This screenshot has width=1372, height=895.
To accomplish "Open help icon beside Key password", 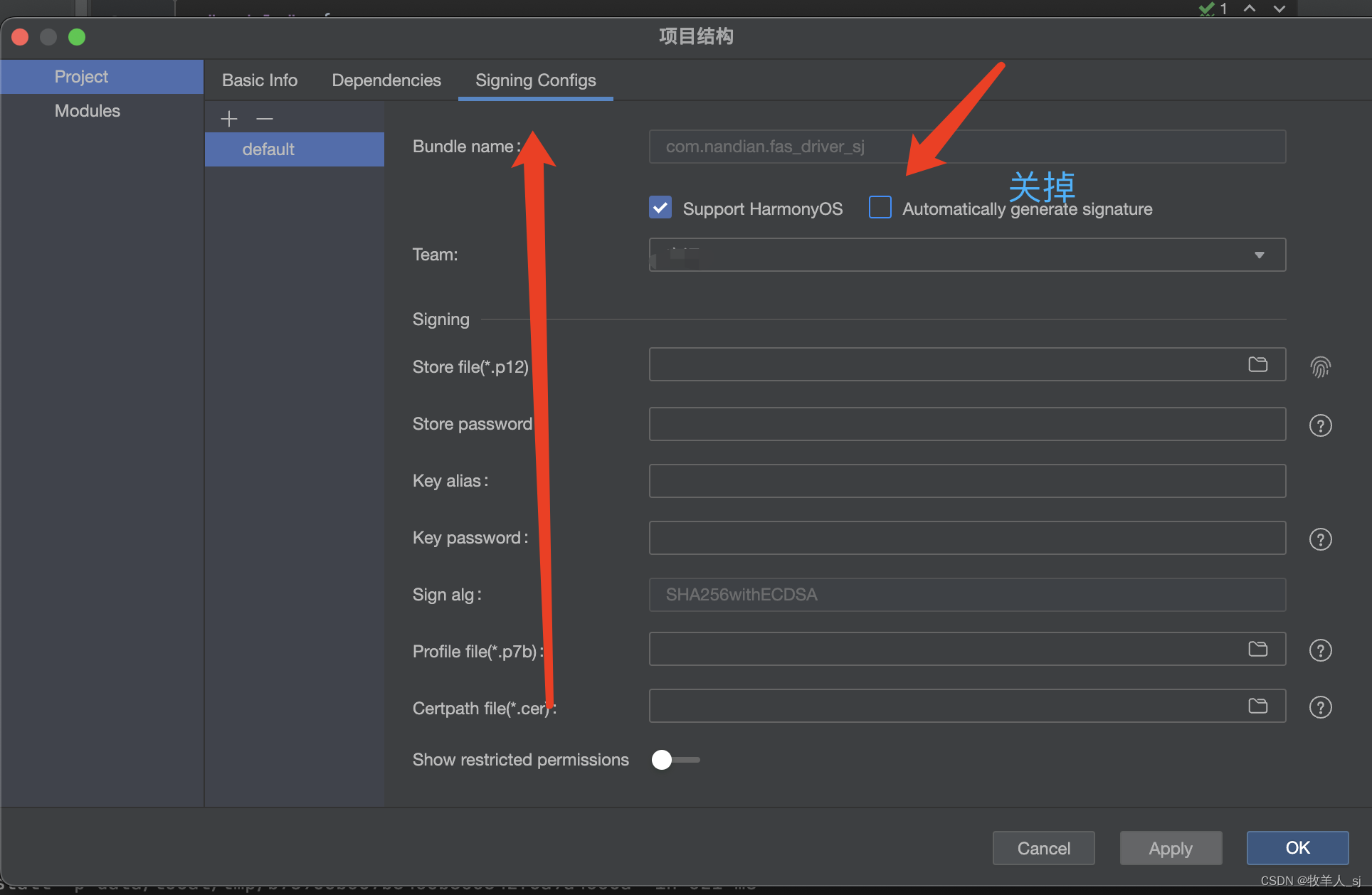I will 1320,539.
